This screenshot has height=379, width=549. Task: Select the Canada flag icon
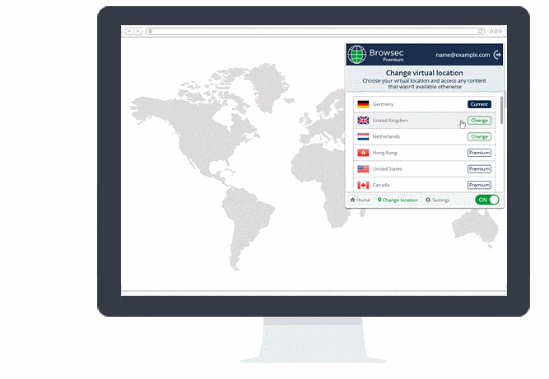tap(363, 185)
